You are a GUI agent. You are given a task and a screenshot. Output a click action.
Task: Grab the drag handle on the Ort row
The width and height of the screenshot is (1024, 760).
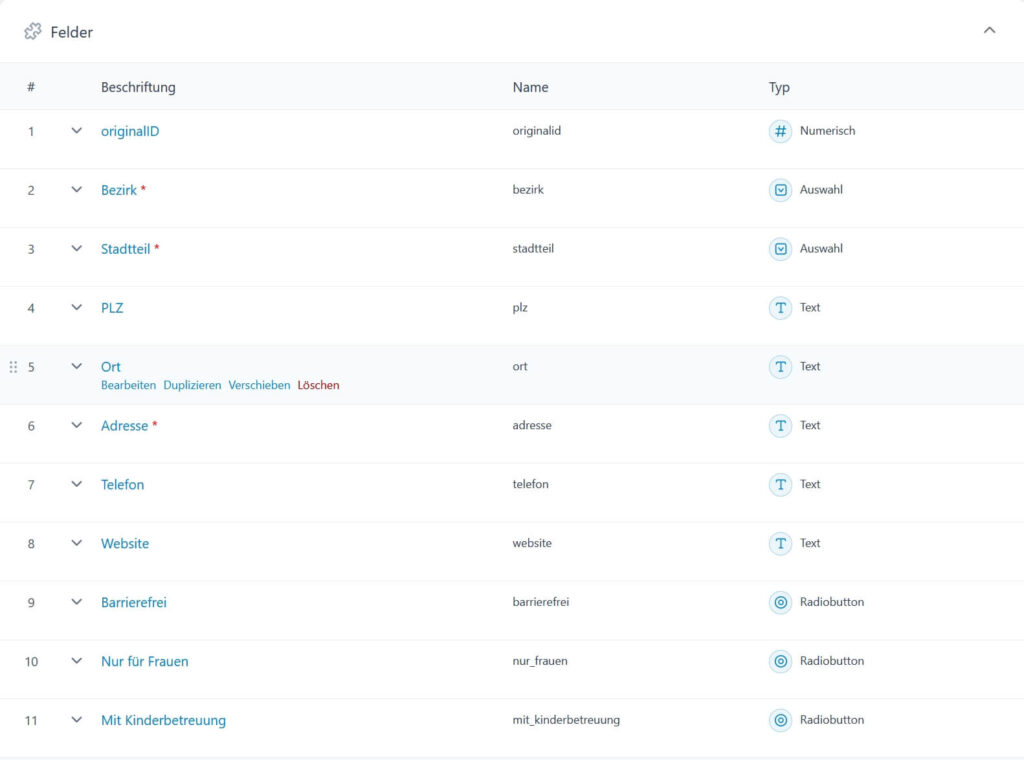tap(13, 367)
